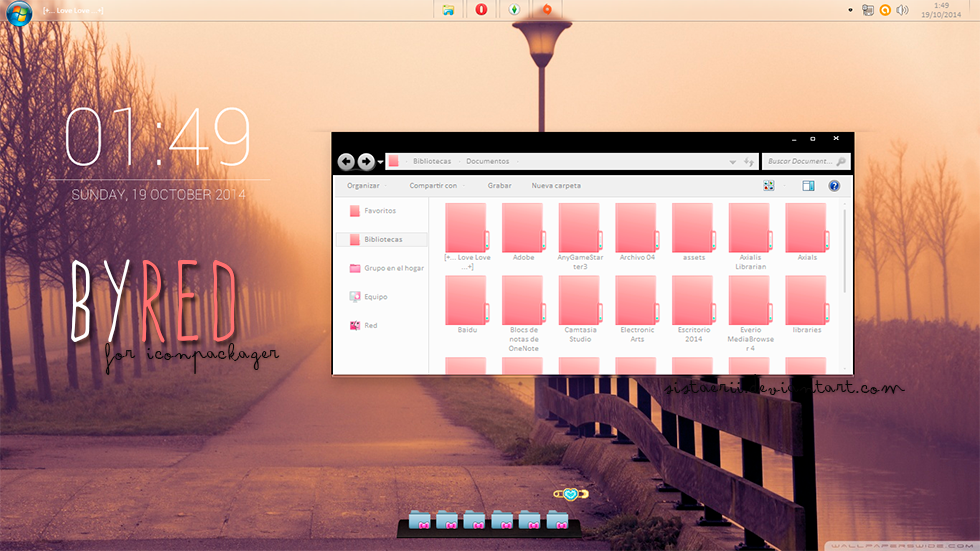Open the green diamond taskbar icon
The image size is (980, 551).
pyautogui.click(x=514, y=9)
